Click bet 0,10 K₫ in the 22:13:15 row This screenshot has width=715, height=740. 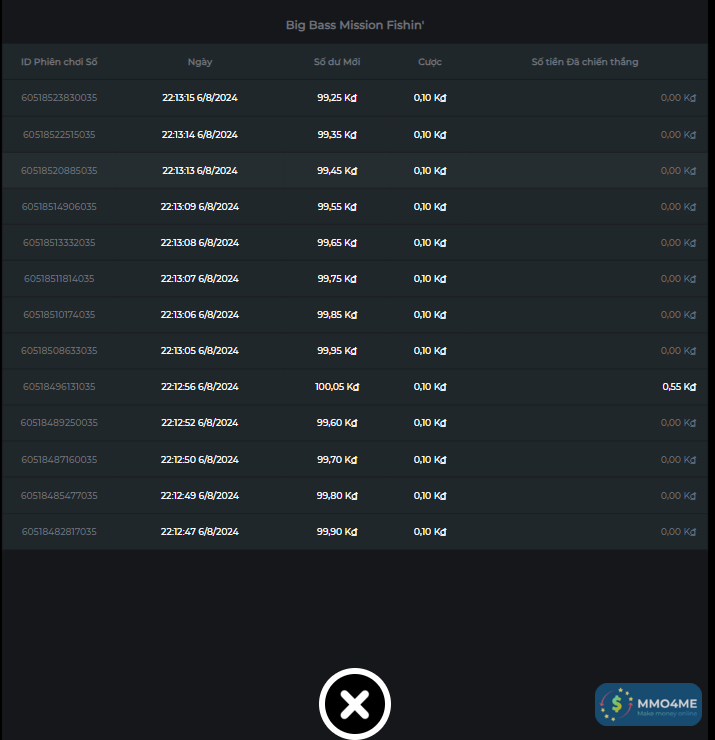(430, 98)
